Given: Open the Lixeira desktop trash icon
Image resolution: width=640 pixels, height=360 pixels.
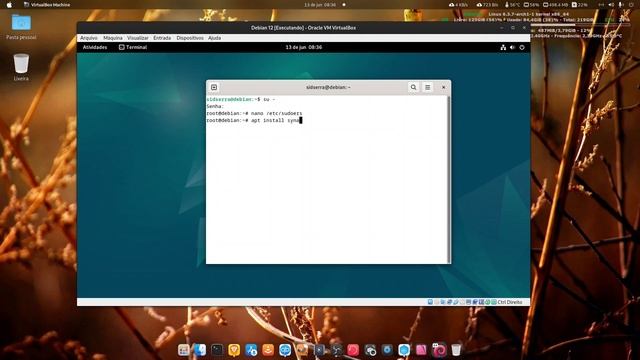Looking at the screenshot, I should tap(21, 67).
